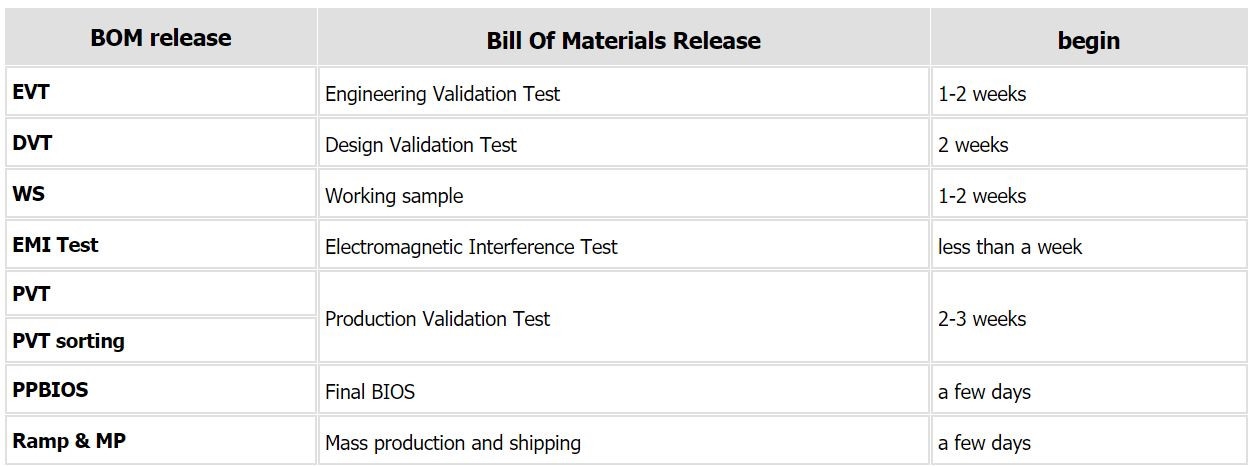Image resolution: width=1254 pixels, height=466 pixels.
Task: Select the PVT sorting row label
Action: click(x=68, y=341)
